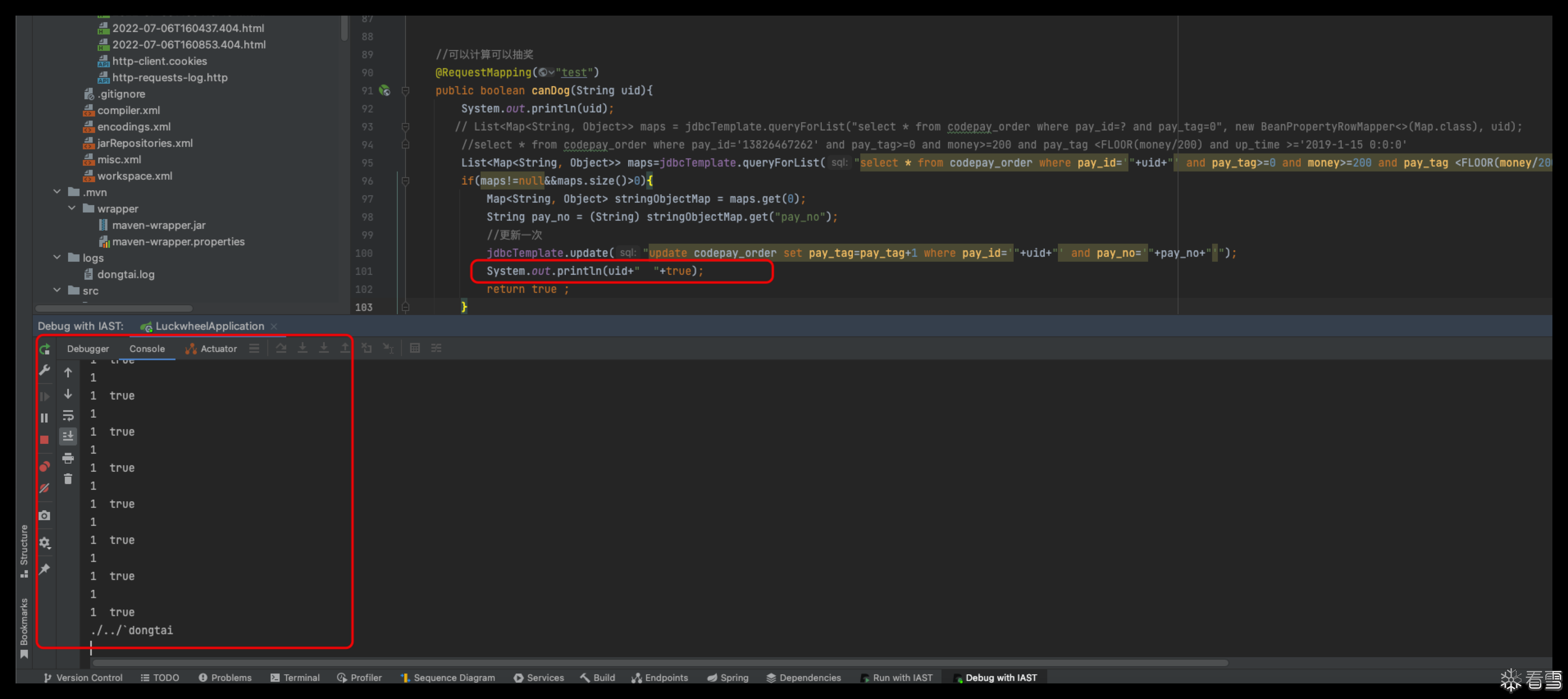Open the Version Control tool window
1568x699 pixels.
83,678
